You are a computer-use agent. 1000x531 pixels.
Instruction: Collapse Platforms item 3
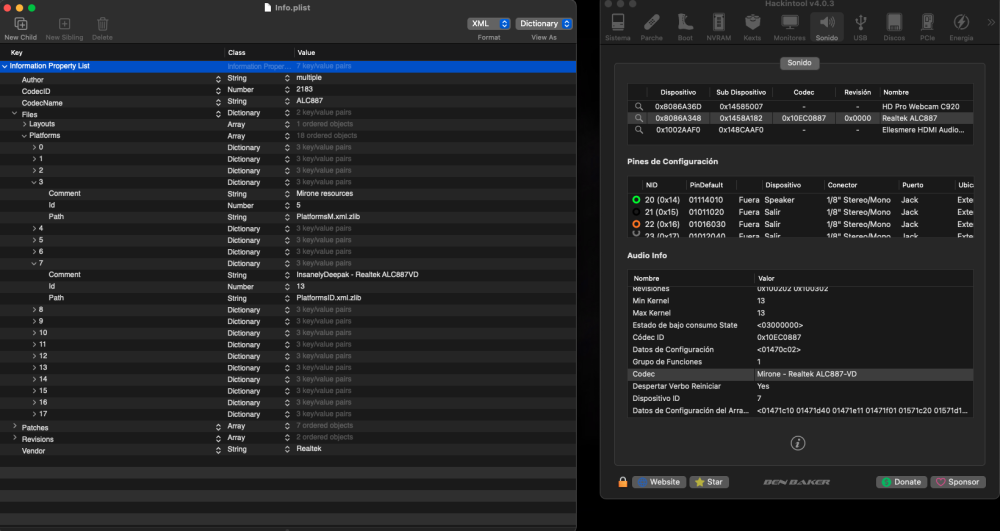point(34,182)
